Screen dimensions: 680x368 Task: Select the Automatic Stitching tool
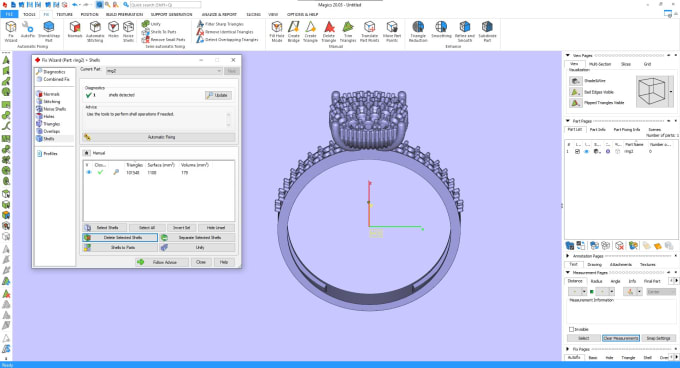click(95, 31)
